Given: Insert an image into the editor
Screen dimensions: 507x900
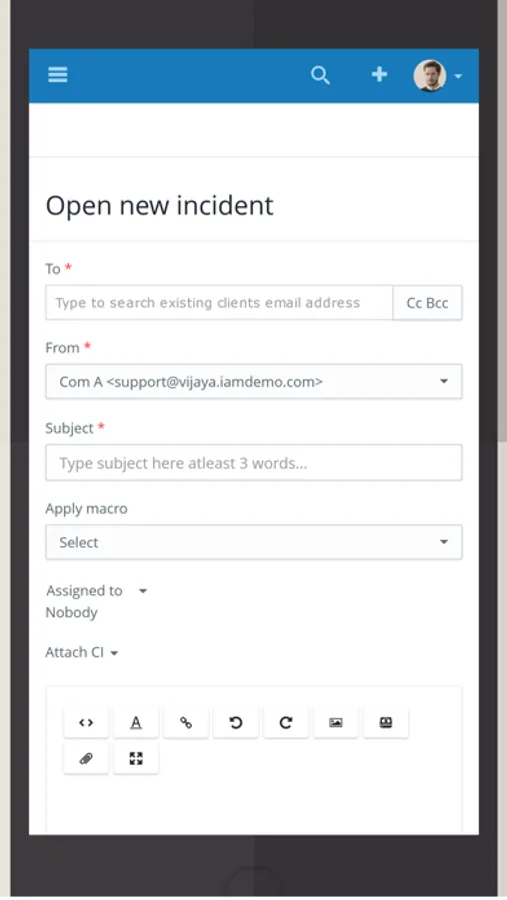Looking at the screenshot, I should 336,723.
